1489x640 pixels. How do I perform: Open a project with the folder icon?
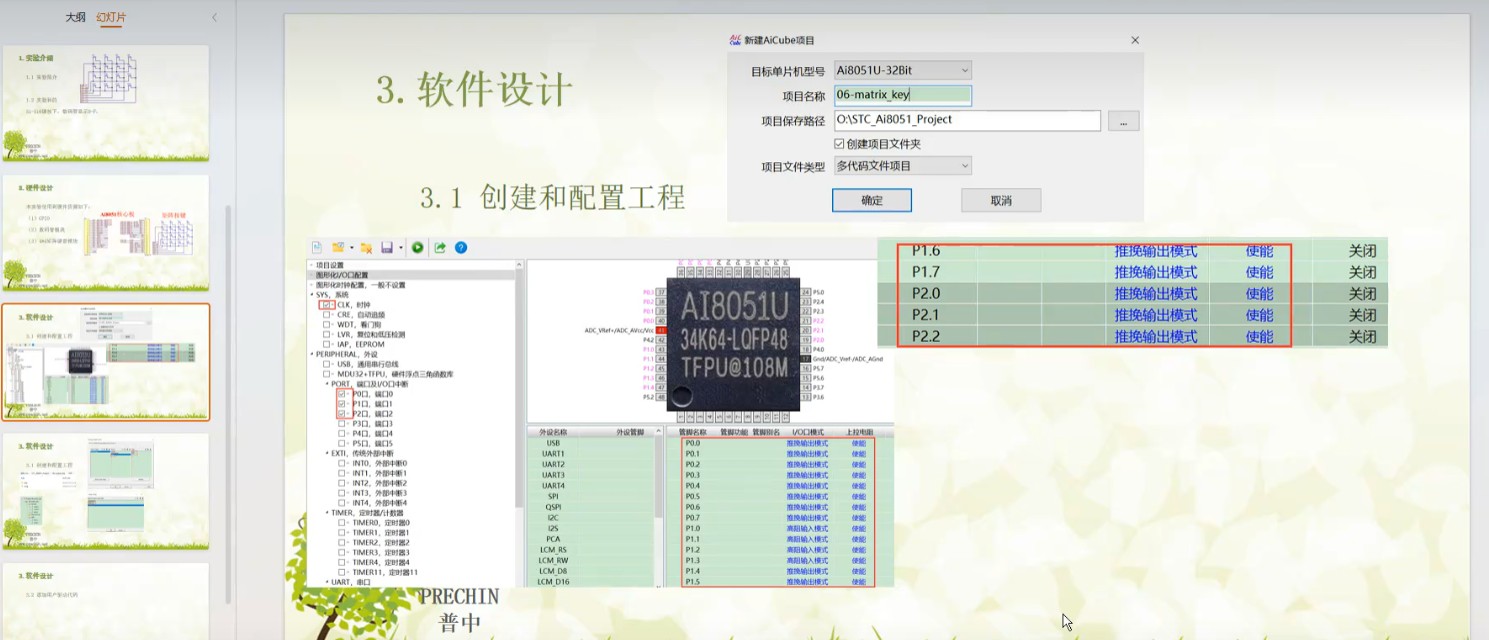336,247
